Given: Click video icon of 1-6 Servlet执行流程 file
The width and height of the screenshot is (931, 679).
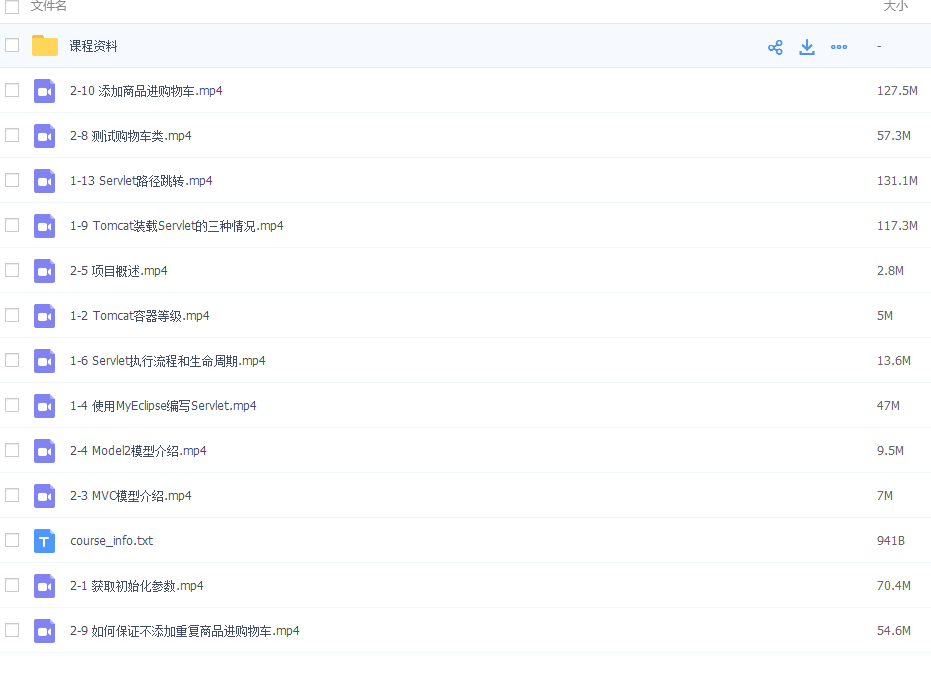Looking at the screenshot, I should tap(45, 361).
